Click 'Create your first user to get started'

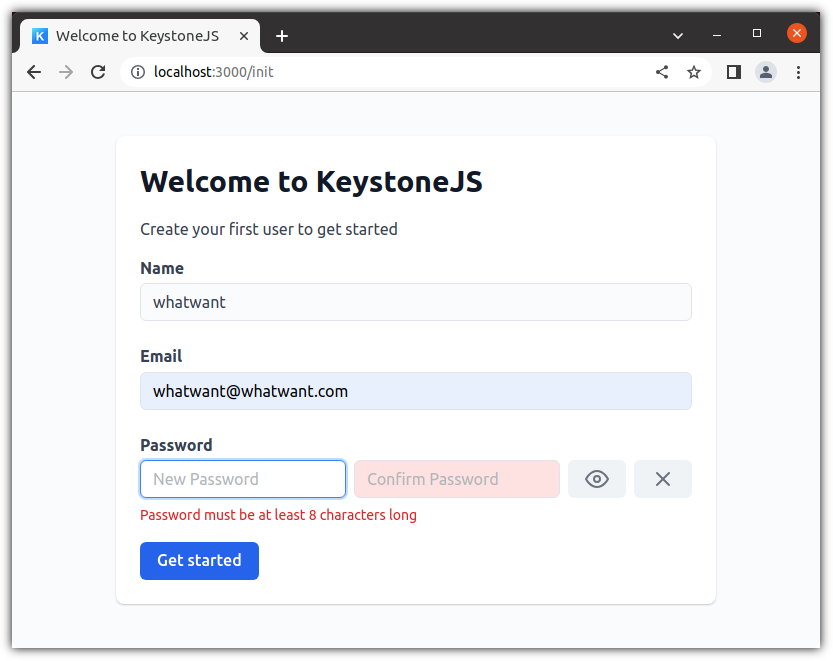[269, 230]
